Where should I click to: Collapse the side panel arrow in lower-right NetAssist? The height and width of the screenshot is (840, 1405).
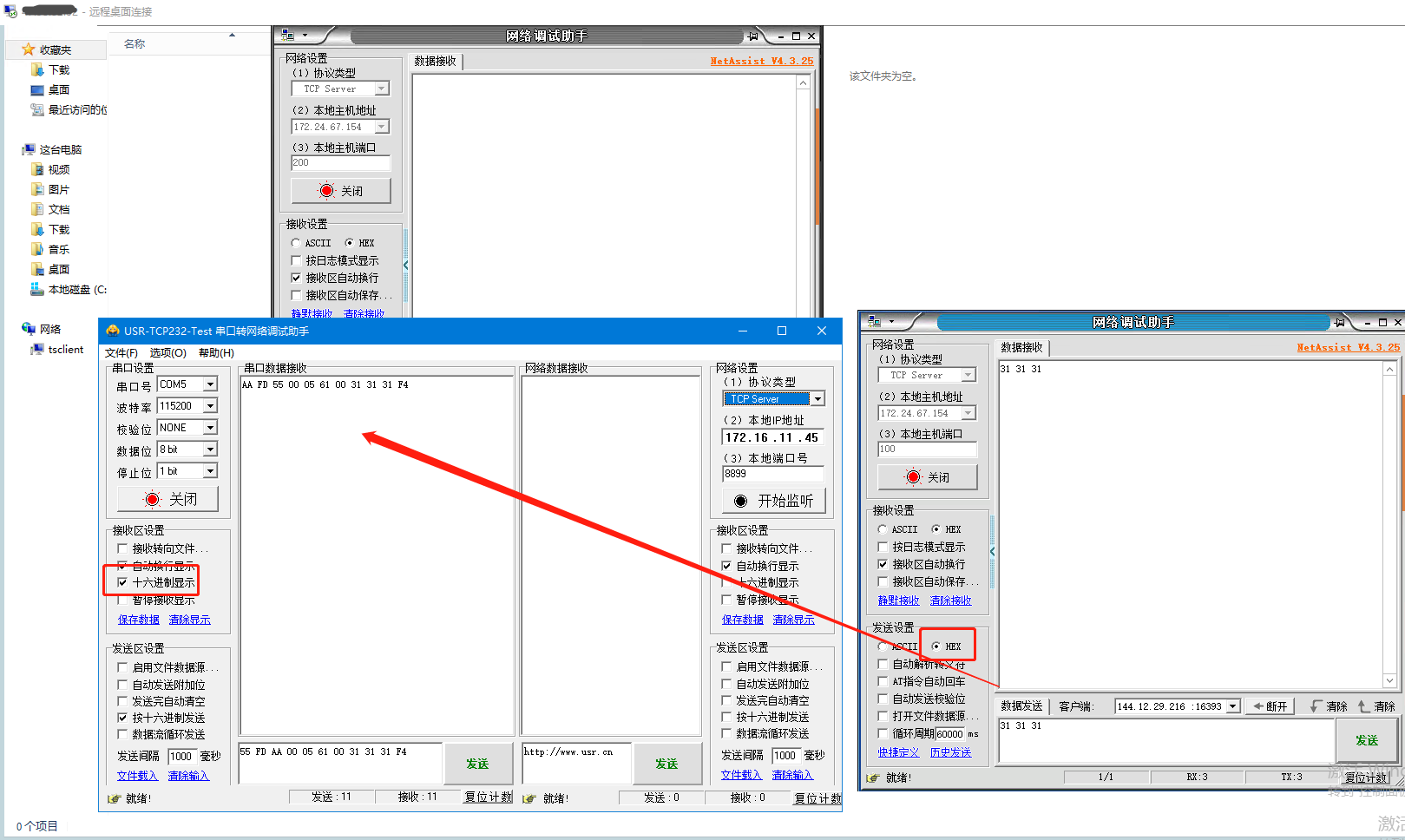[992, 551]
